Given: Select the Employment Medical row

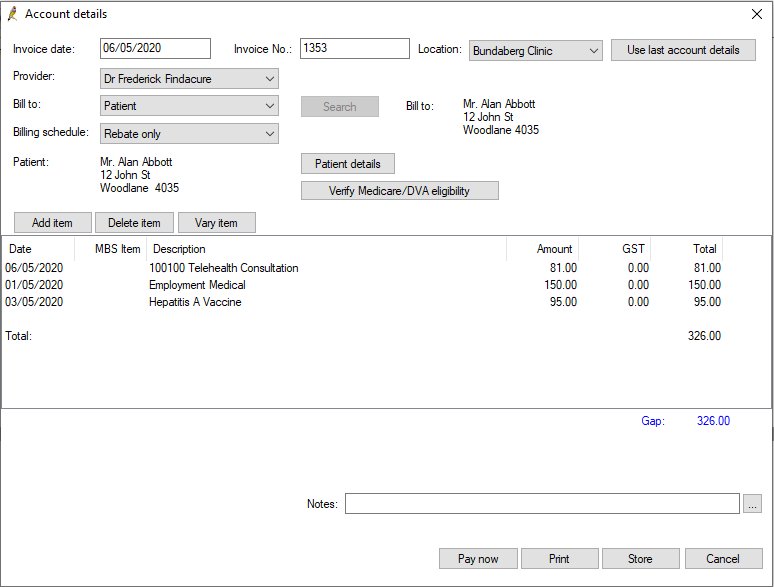Looking at the screenshot, I should click(x=363, y=285).
